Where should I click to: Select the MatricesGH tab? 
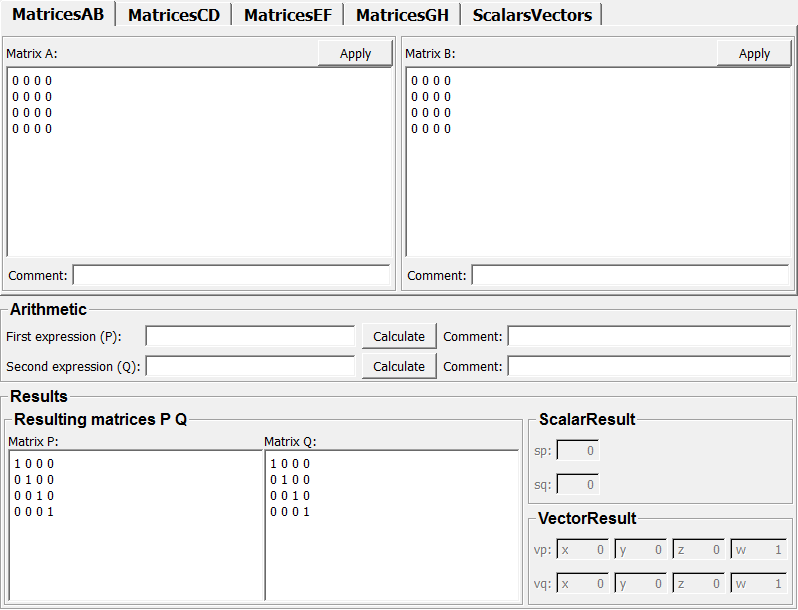pos(402,15)
